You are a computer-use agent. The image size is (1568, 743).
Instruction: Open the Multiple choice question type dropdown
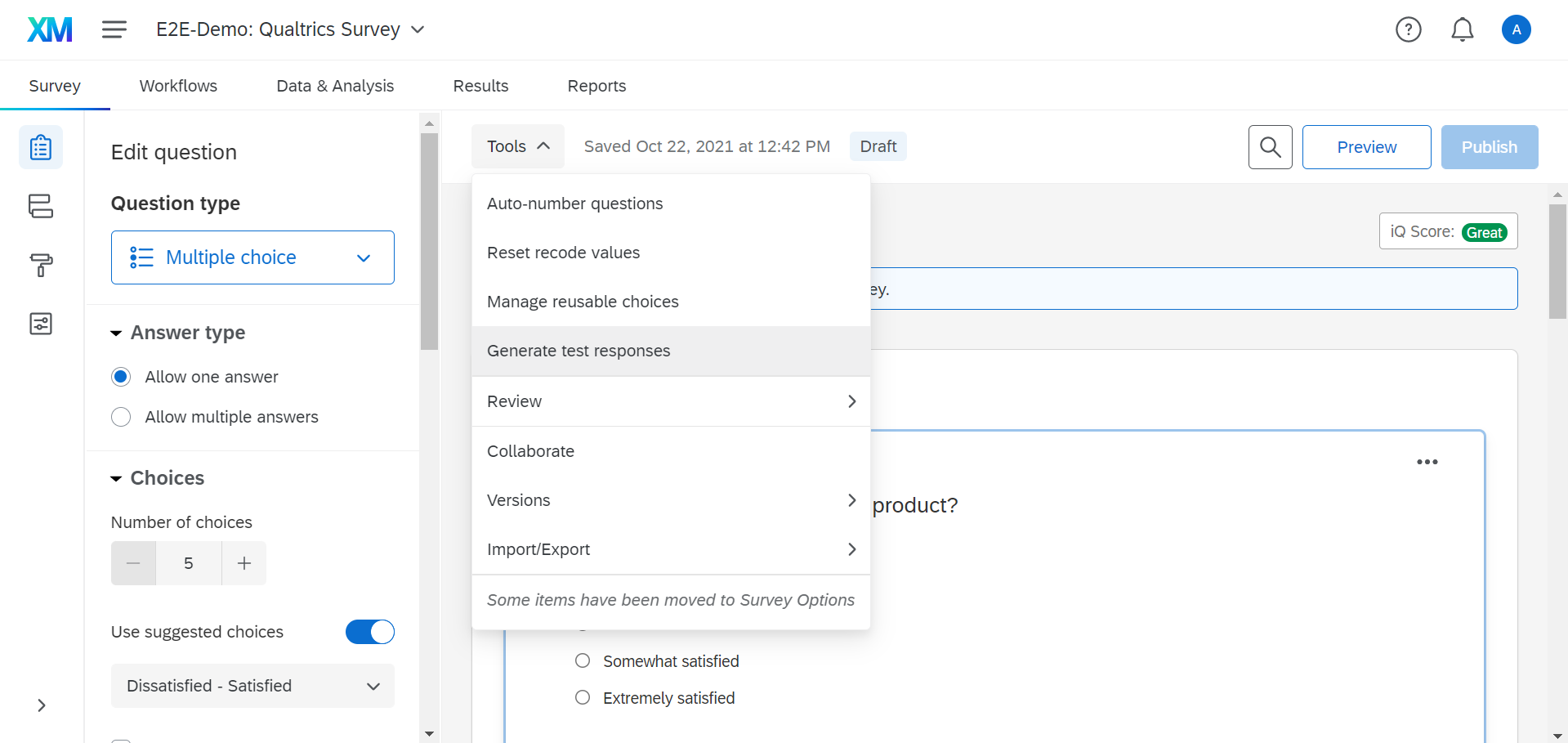click(x=252, y=257)
